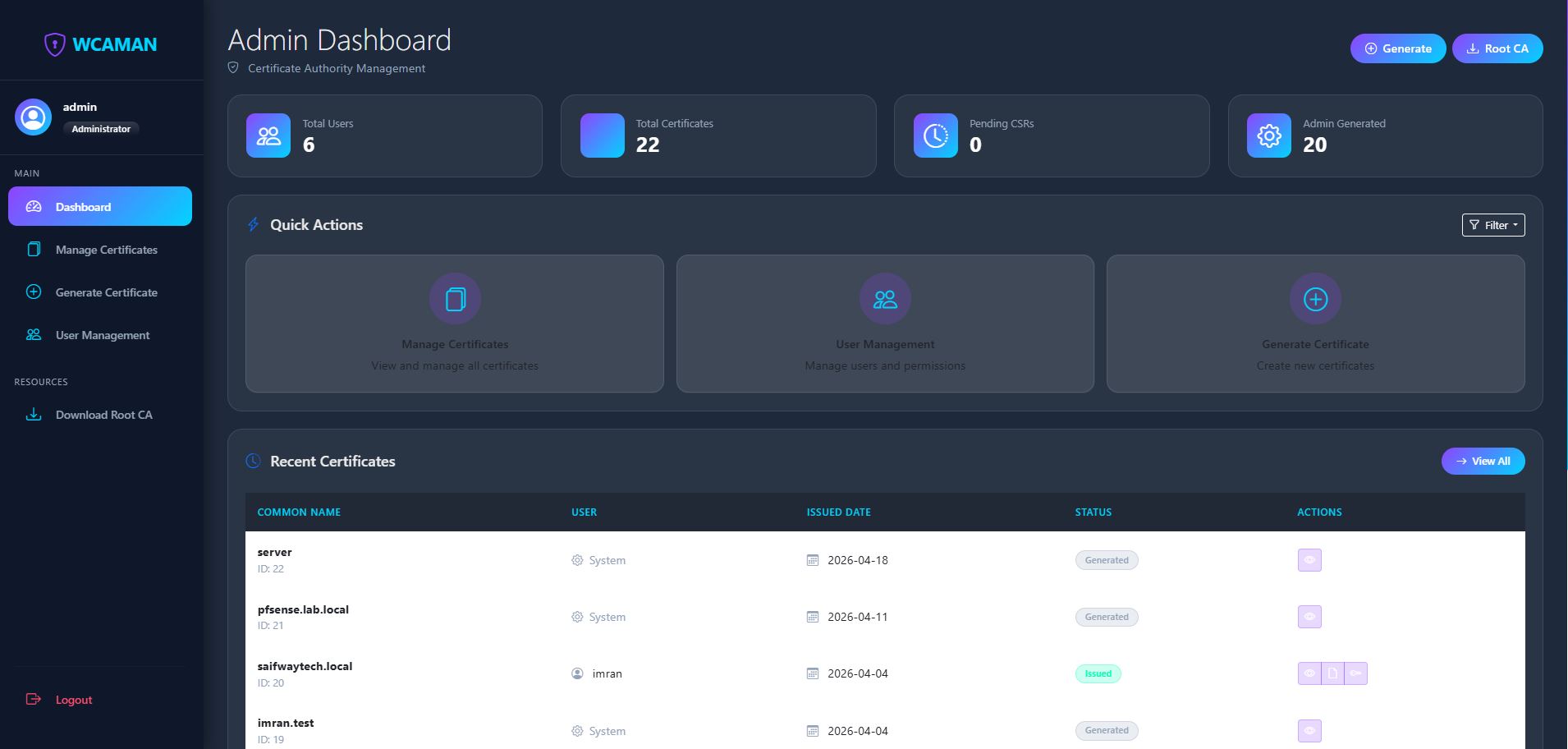1568x749 pixels.
Task: Click the STATUS column header
Action: pos(1093,512)
